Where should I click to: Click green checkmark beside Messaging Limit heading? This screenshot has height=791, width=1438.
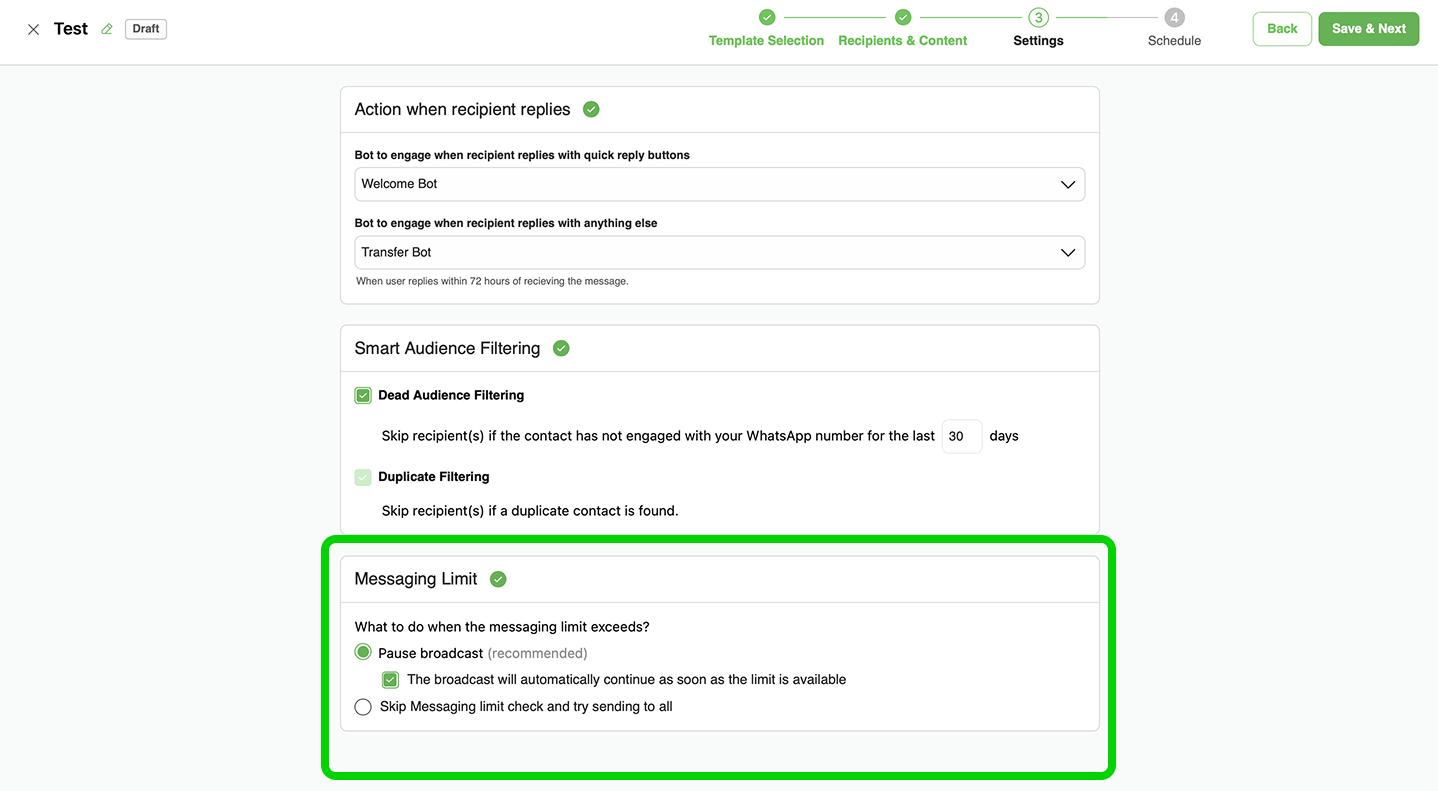click(x=498, y=579)
